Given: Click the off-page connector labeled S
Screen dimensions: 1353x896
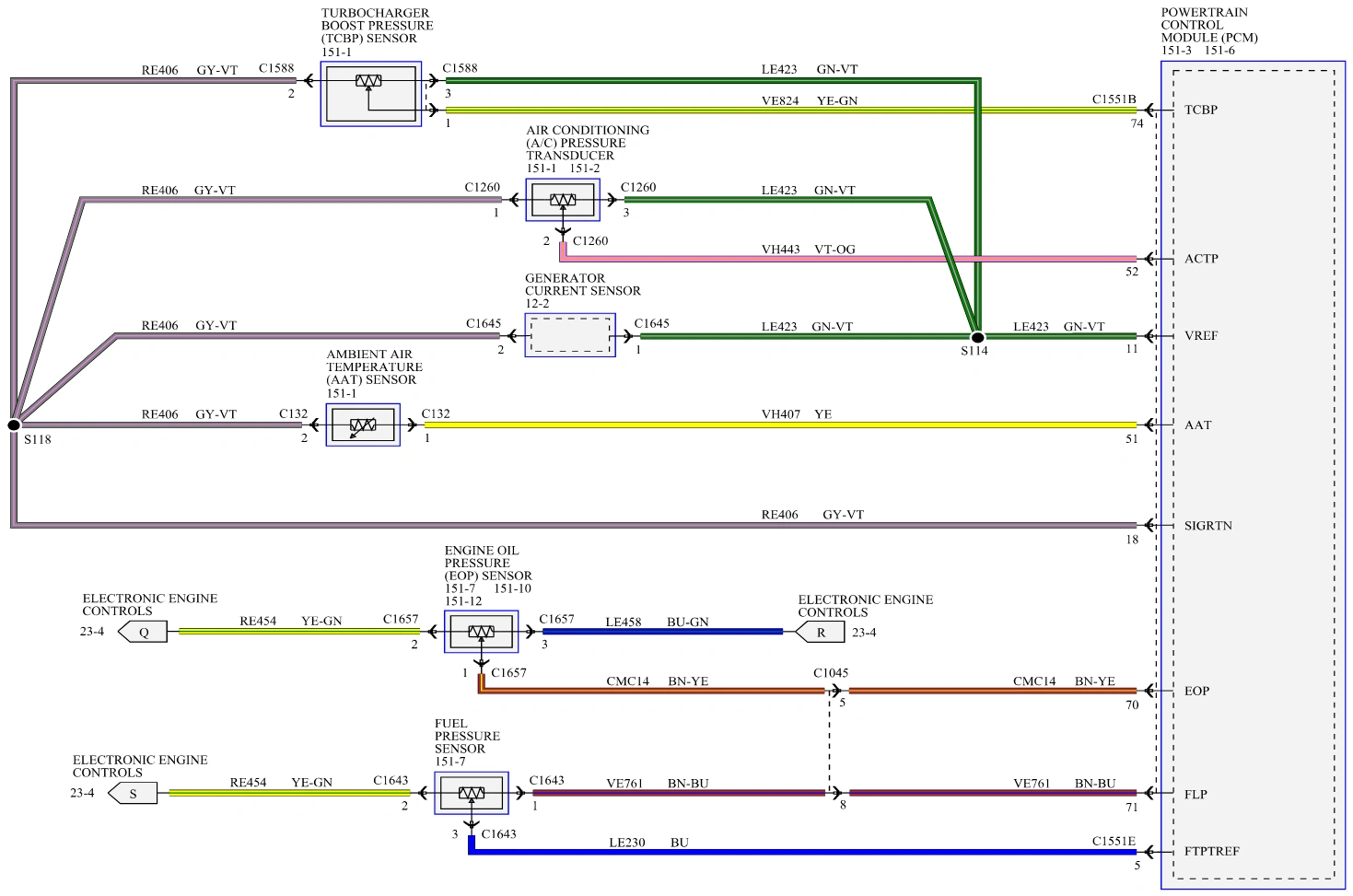Looking at the screenshot, I should (133, 793).
